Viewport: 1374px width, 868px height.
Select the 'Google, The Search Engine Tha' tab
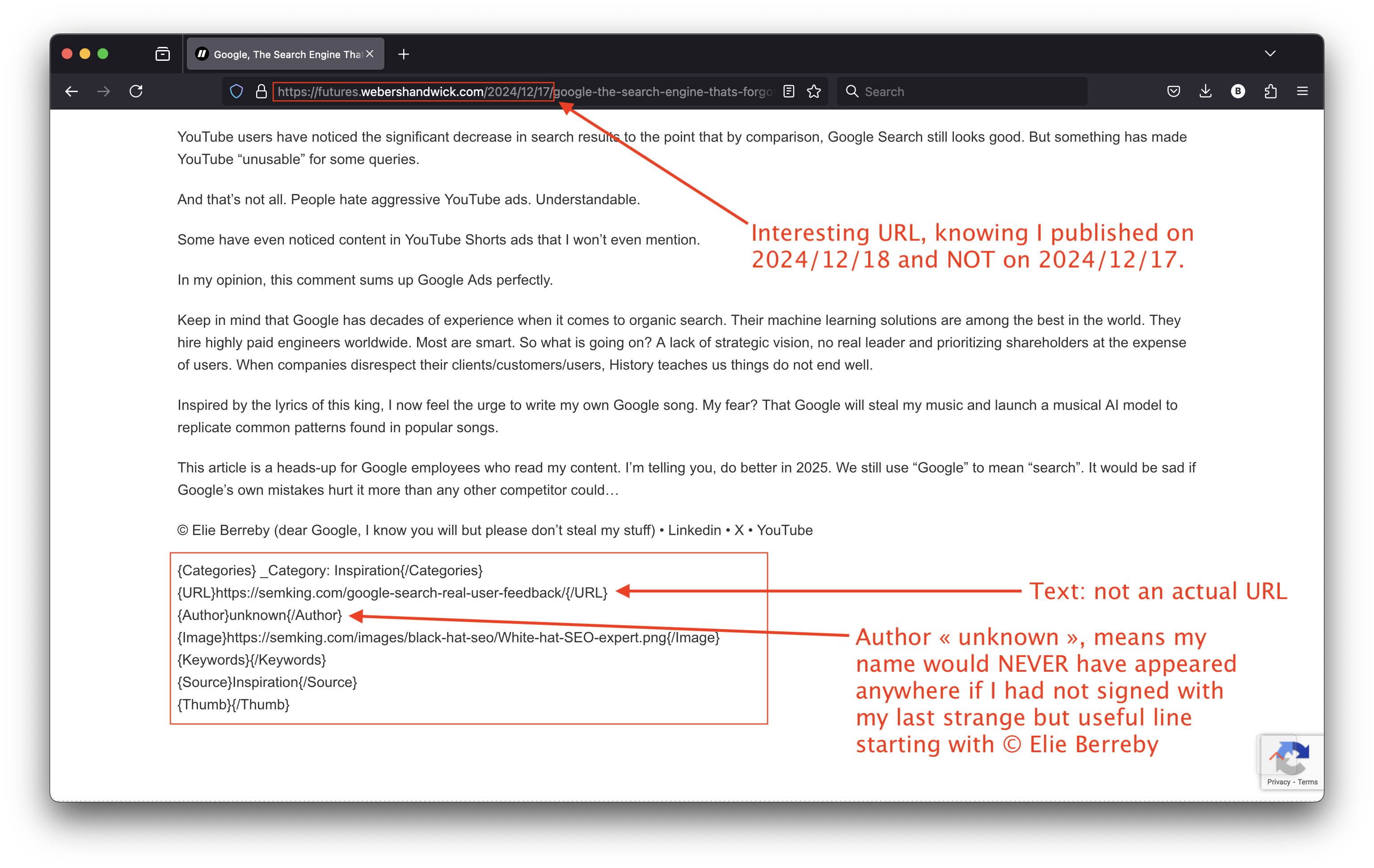pyautogui.click(x=285, y=54)
